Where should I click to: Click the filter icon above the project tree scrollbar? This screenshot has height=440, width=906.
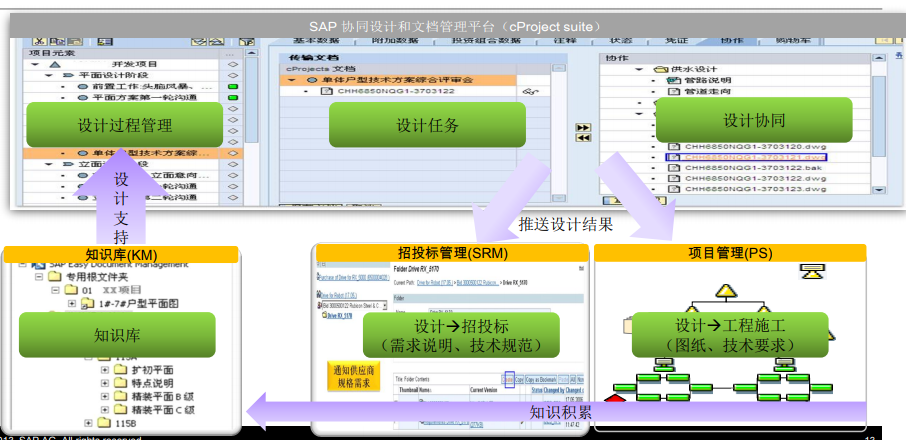pos(247,42)
